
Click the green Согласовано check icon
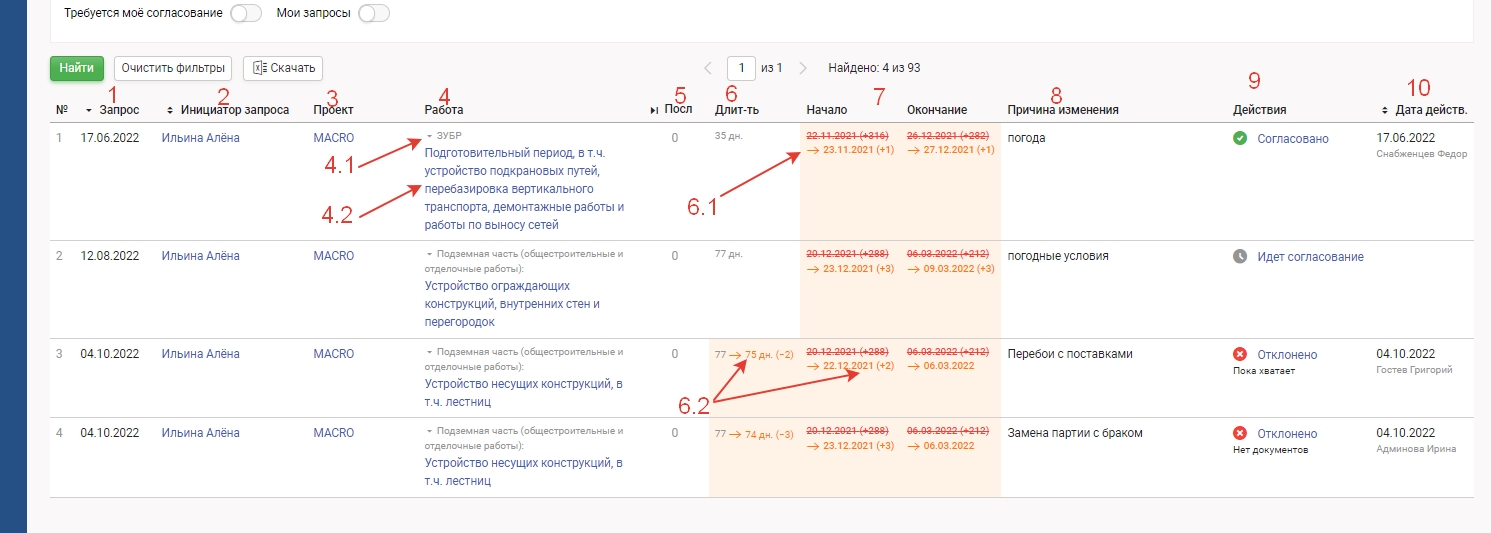pyautogui.click(x=1240, y=138)
